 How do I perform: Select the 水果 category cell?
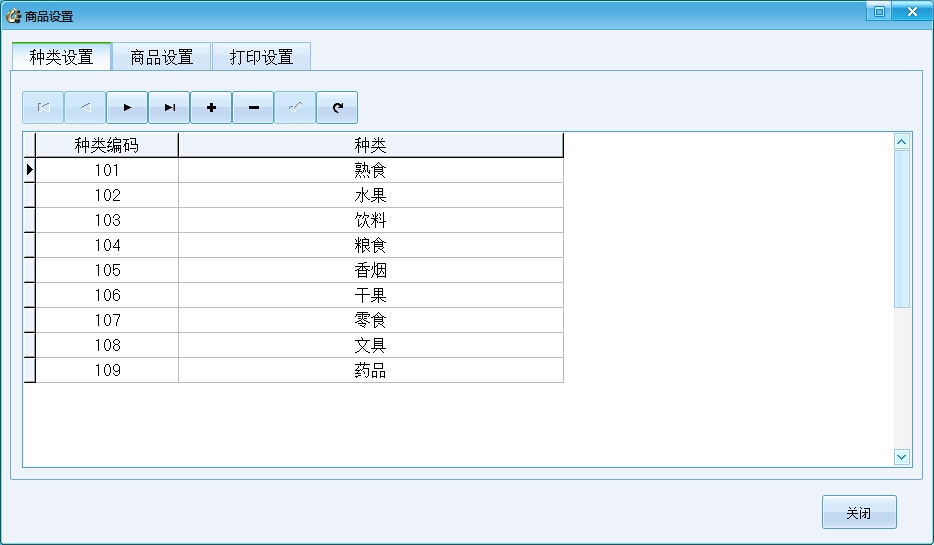[x=371, y=195]
